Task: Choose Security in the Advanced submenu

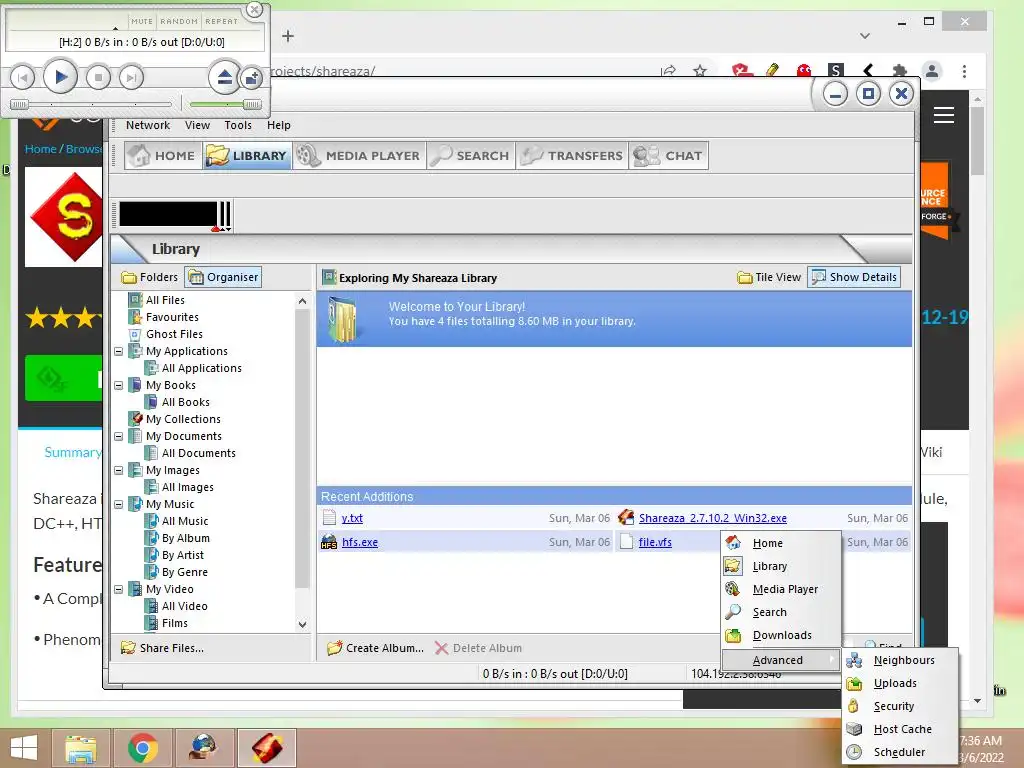Action: click(900, 706)
